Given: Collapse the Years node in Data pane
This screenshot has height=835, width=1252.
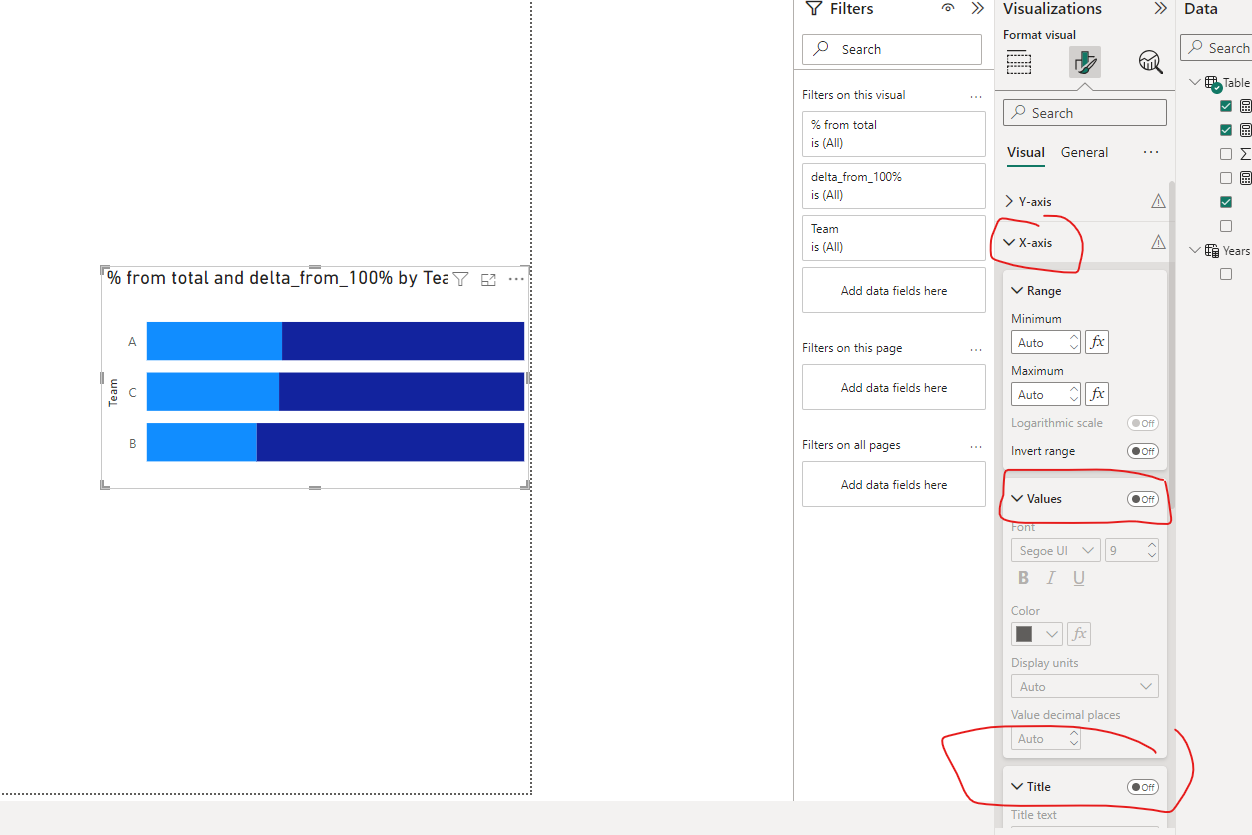Looking at the screenshot, I should pyautogui.click(x=1194, y=251).
